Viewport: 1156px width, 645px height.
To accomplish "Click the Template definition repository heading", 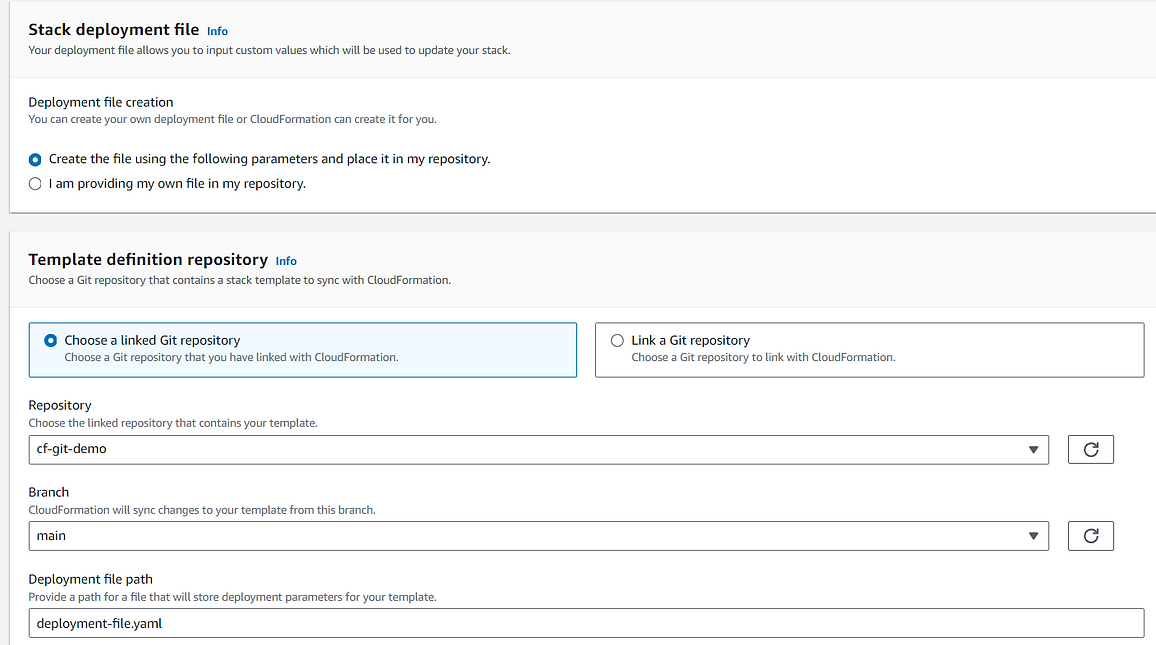I will [148, 259].
